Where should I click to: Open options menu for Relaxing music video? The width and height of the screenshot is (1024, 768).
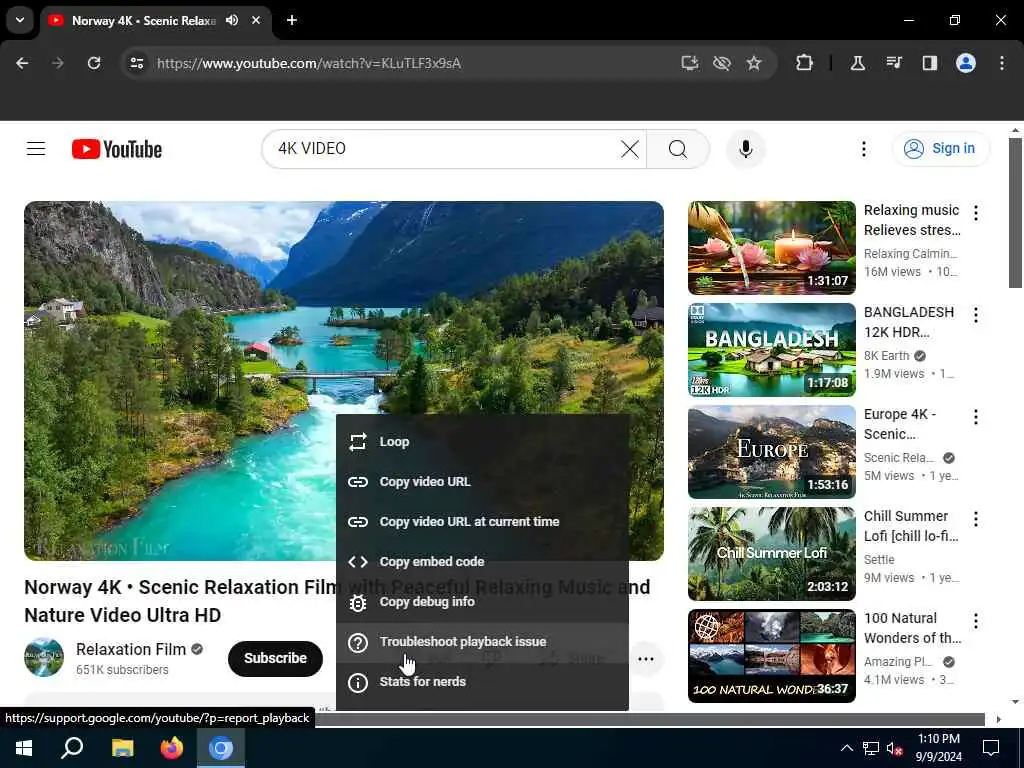[976, 212]
